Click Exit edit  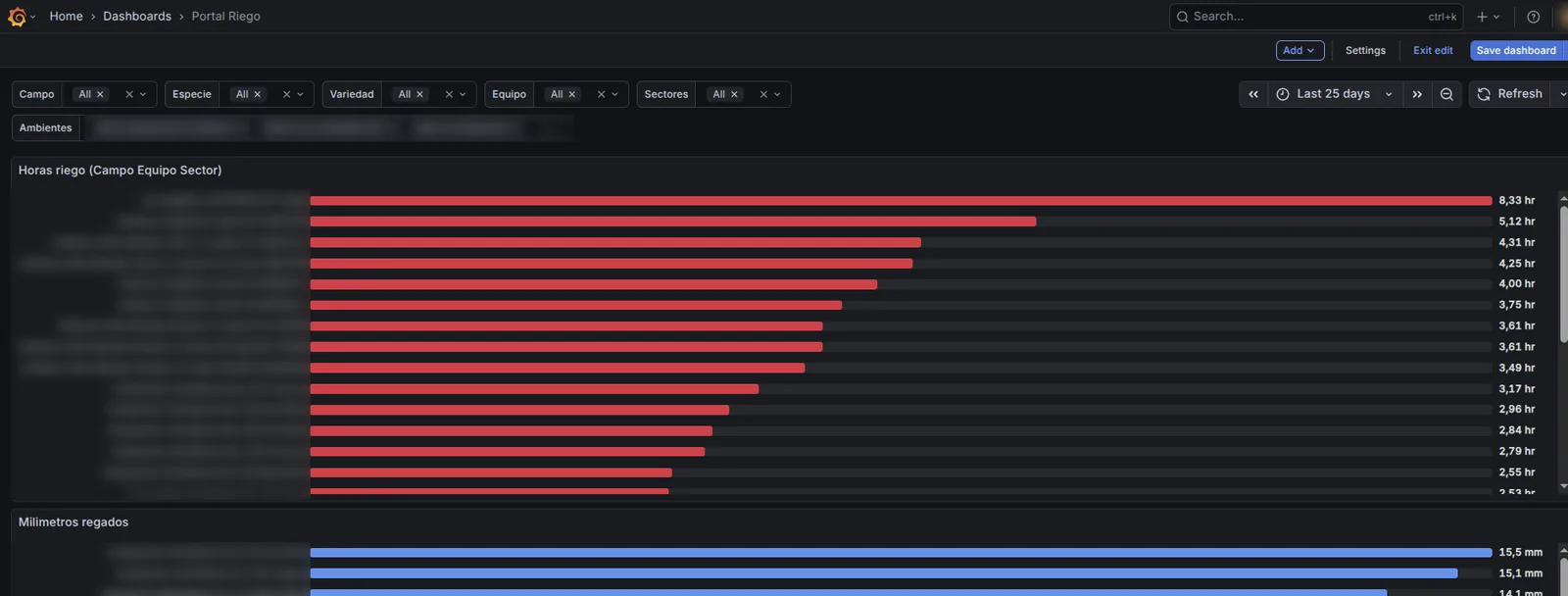tap(1433, 50)
